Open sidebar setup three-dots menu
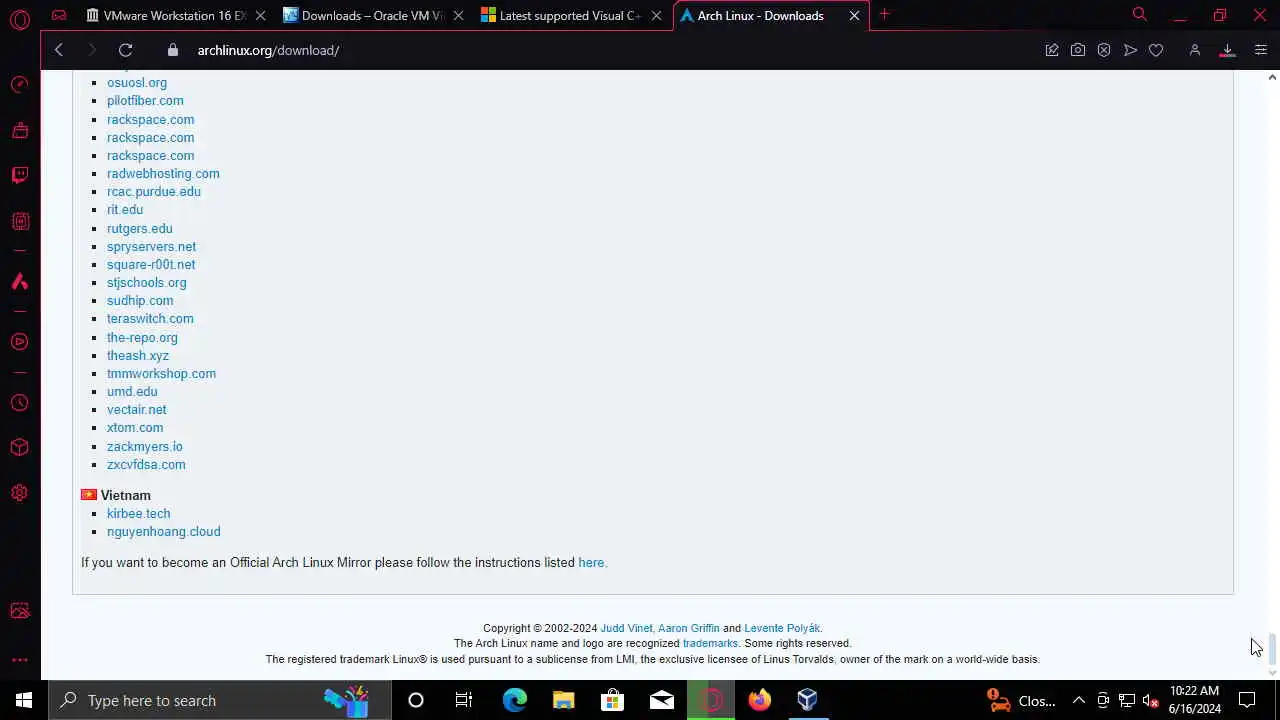This screenshot has height=720, width=1280. 19,660
